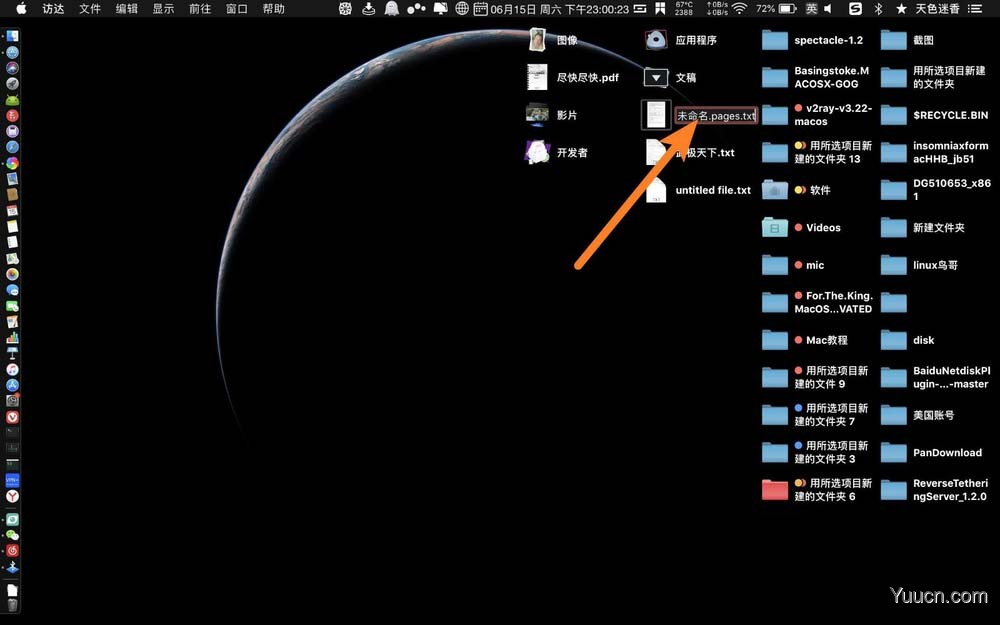1000x625 pixels.
Task: Open the green Android icon in Dock
Action: click(12, 99)
